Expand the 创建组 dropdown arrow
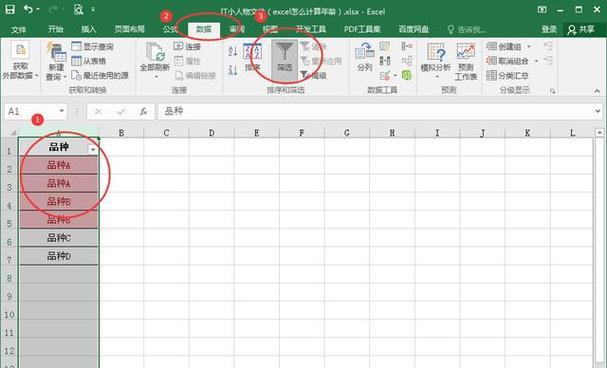607x368 pixels. point(529,46)
